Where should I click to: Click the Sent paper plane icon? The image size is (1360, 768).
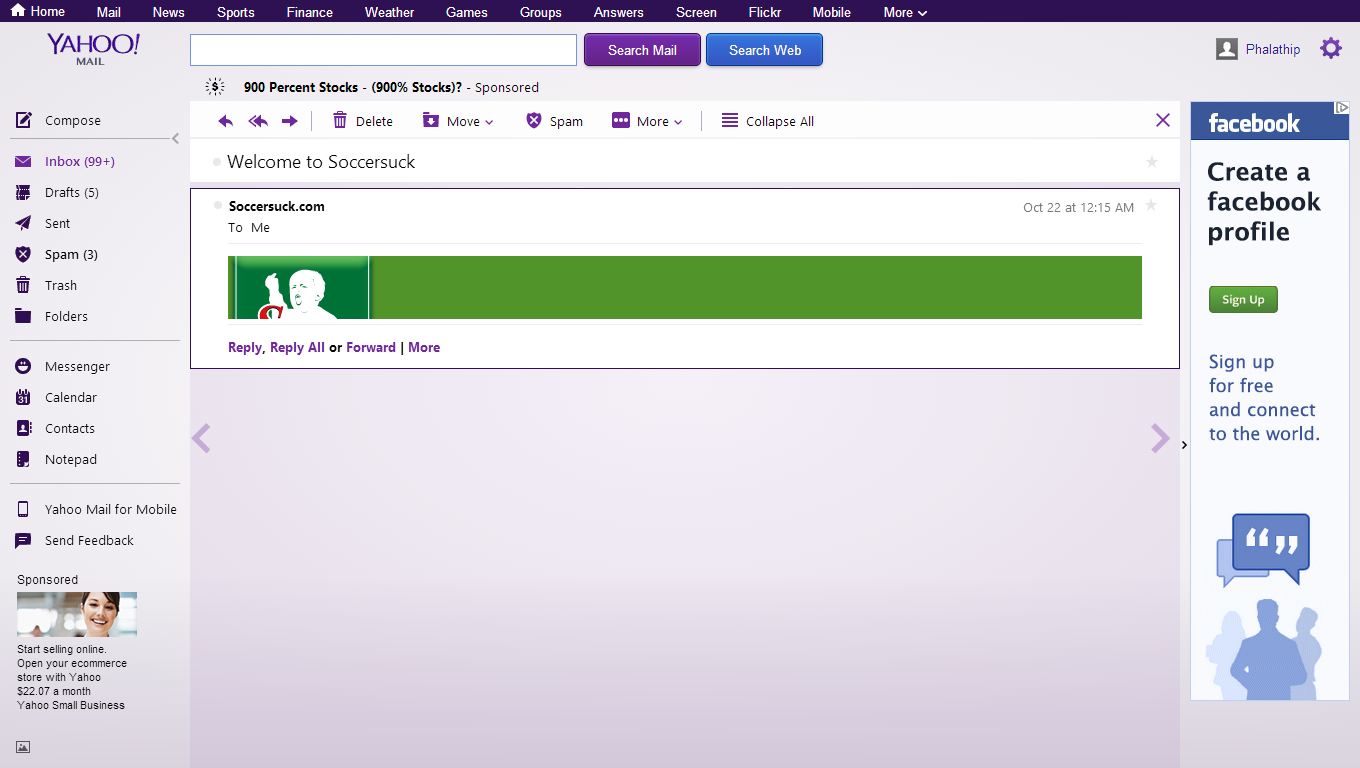click(24, 223)
